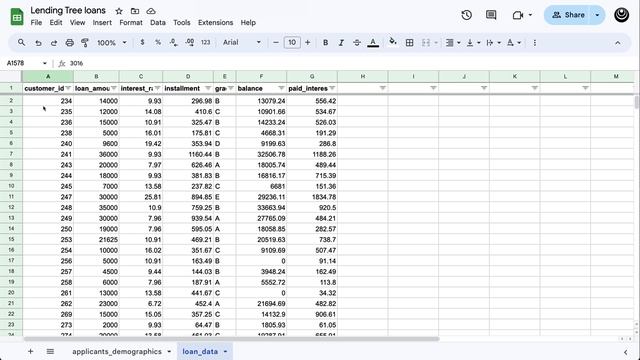Activate the paint format tool

pos(85,42)
